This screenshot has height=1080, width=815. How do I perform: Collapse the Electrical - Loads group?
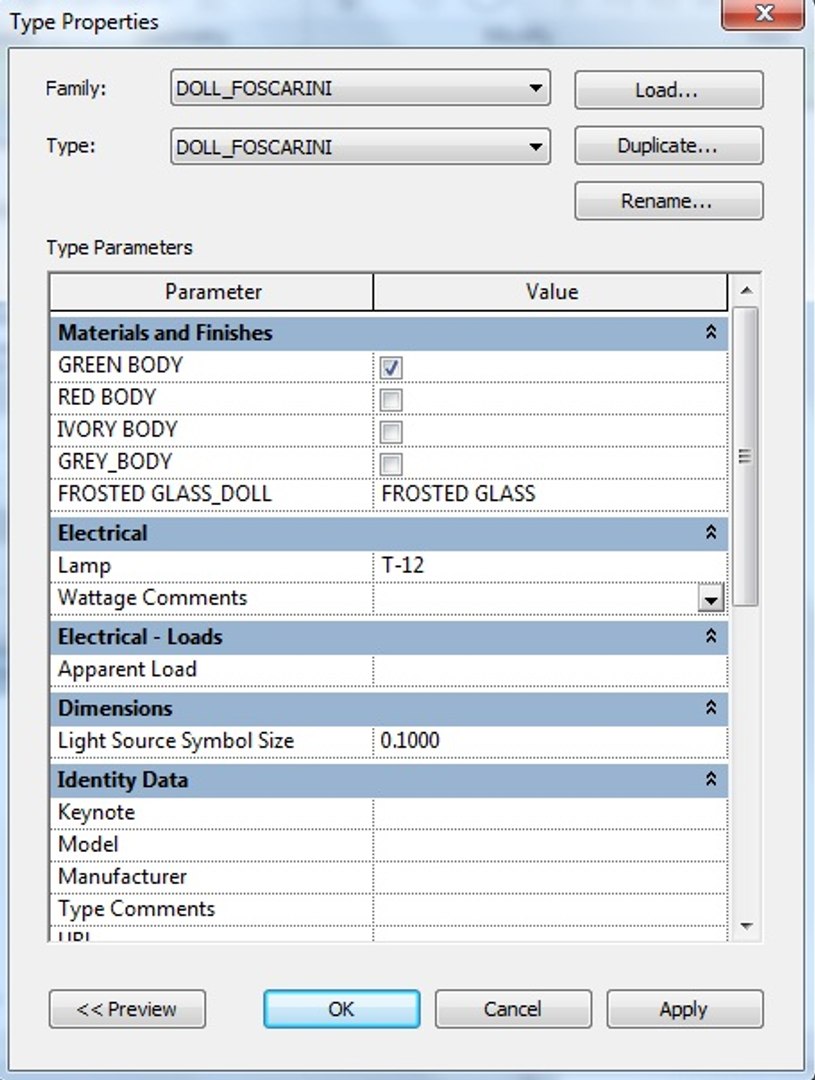pyautogui.click(x=711, y=636)
